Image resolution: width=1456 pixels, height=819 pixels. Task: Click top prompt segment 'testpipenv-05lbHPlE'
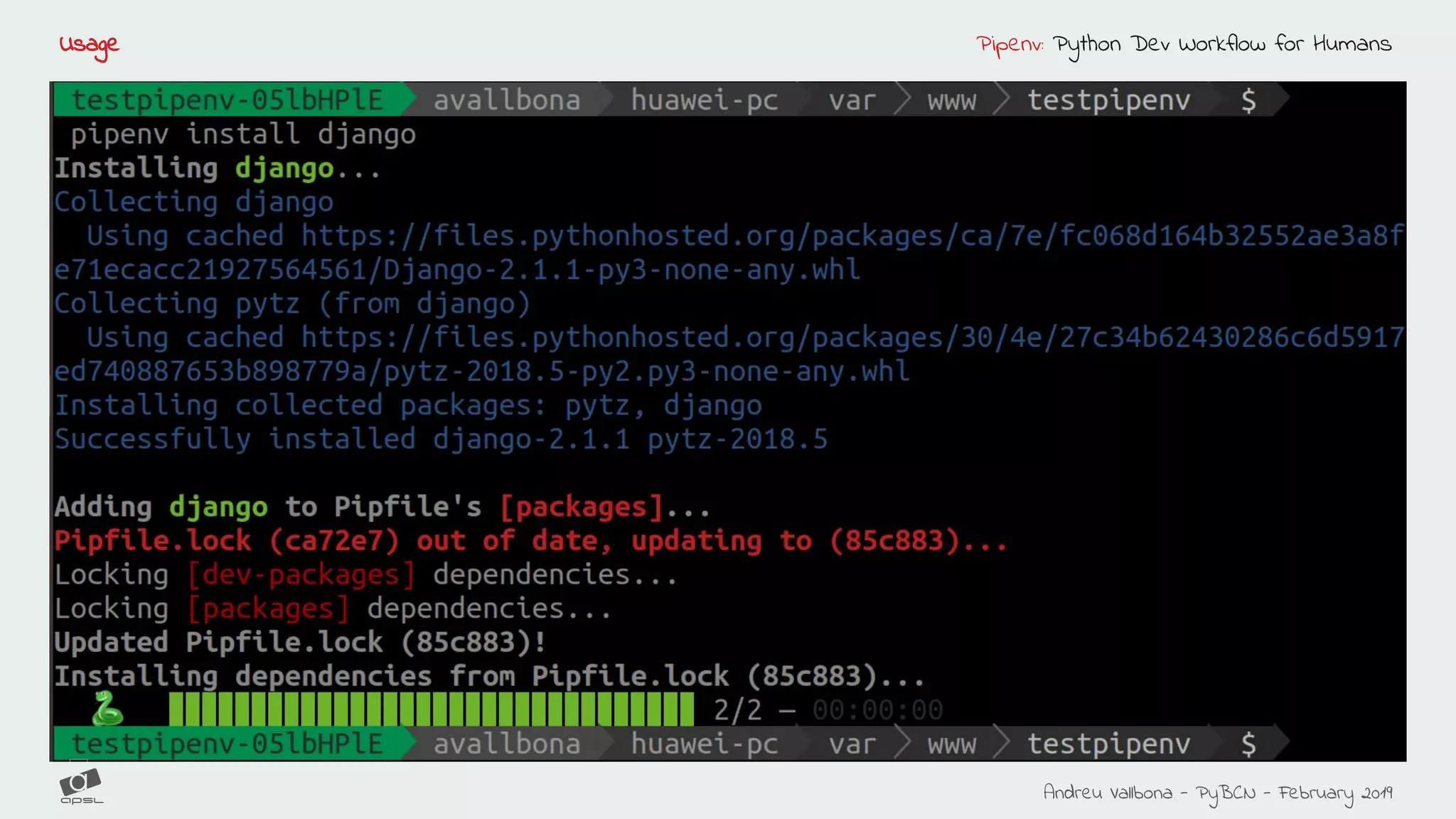point(227,100)
